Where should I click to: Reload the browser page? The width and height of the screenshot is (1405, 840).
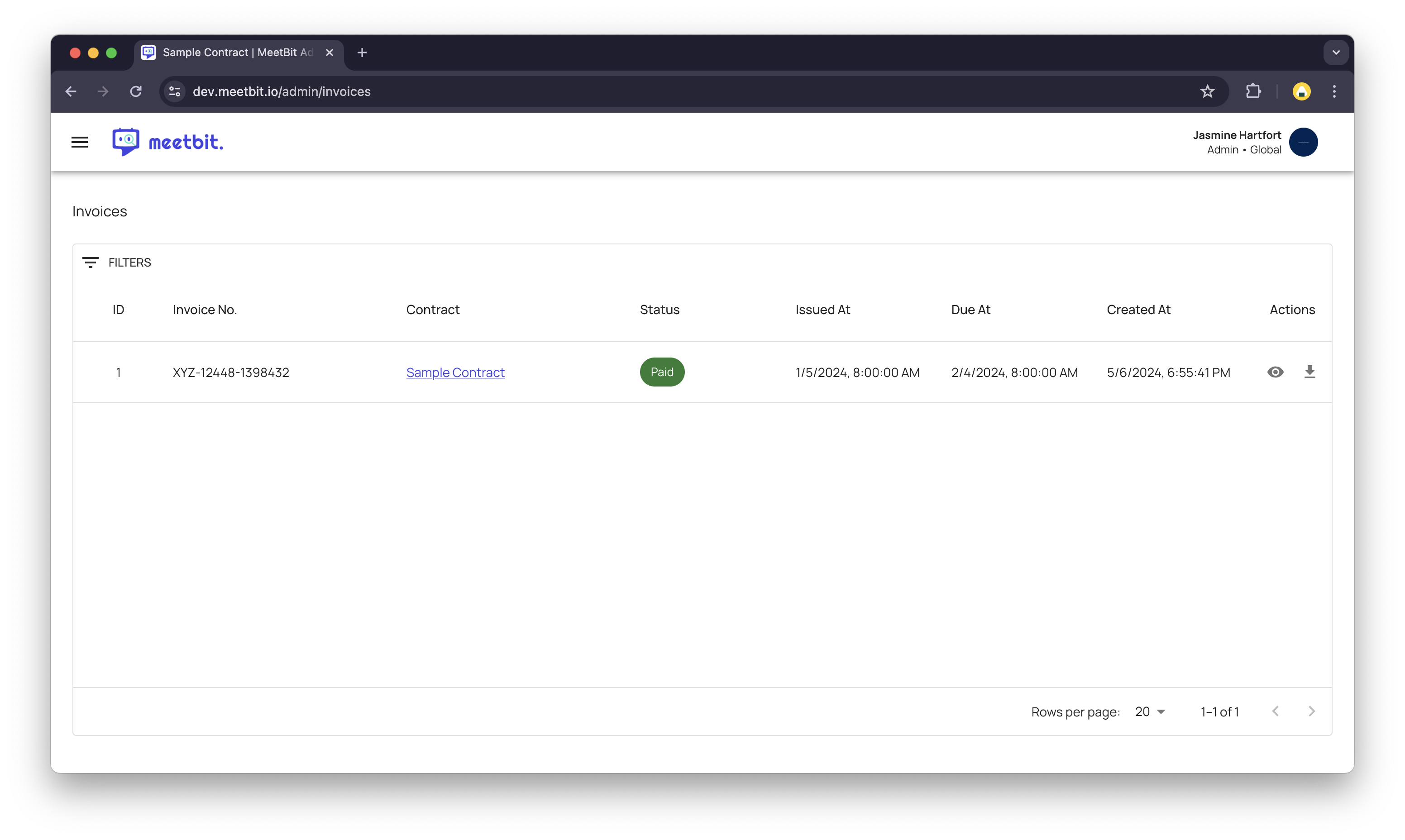click(x=136, y=92)
